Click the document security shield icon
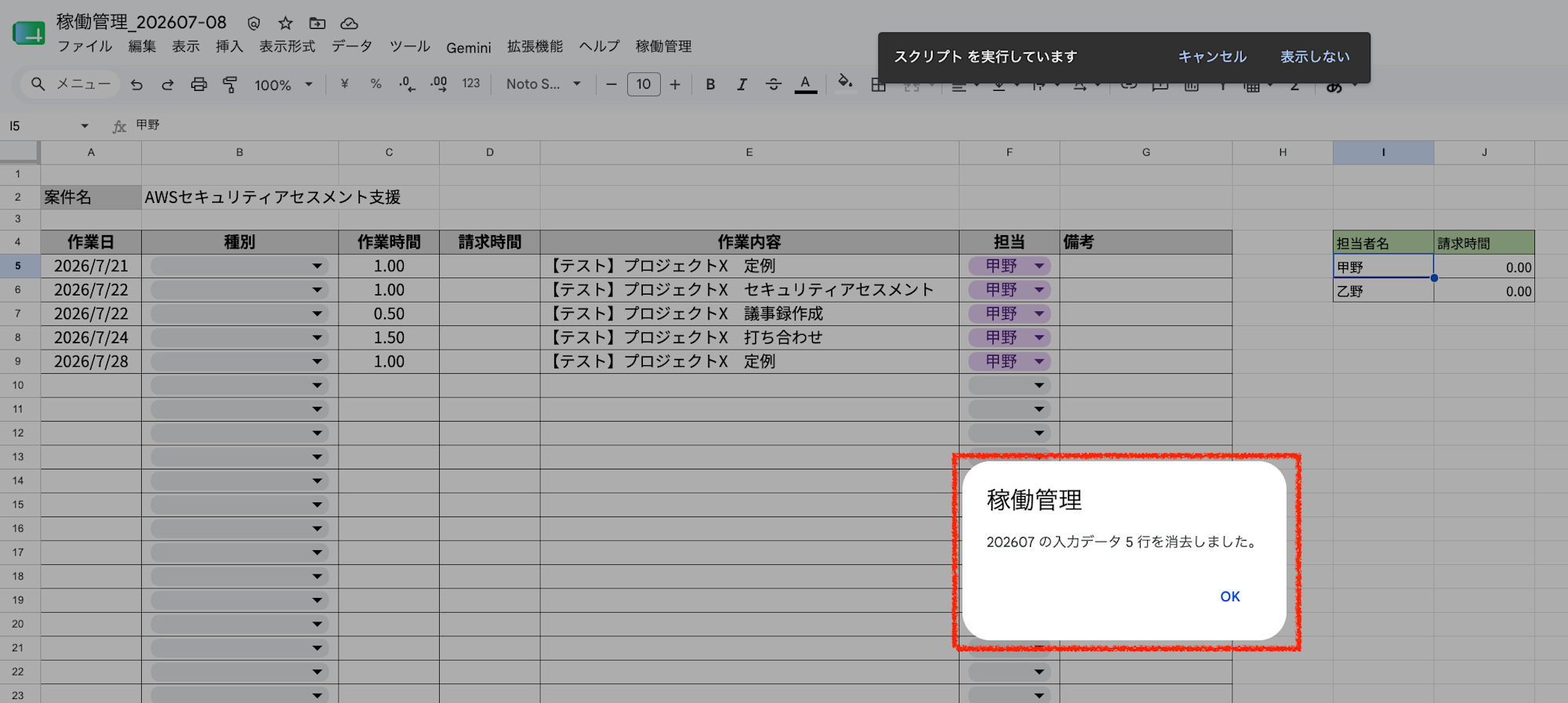The height and width of the screenshot is (703, 1568). 253,24
